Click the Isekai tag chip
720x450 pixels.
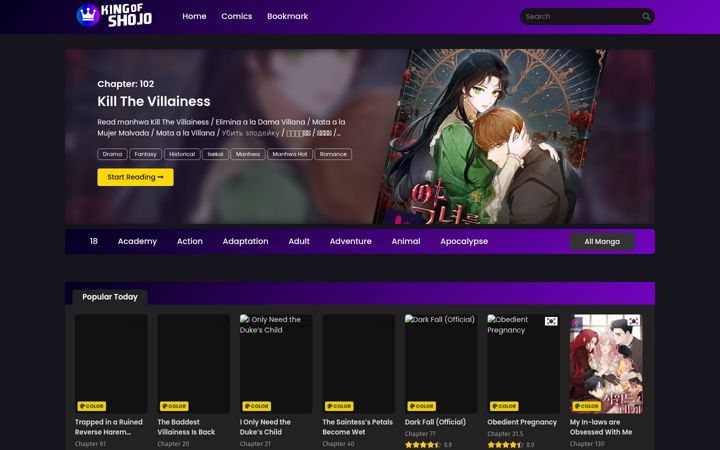215,154
